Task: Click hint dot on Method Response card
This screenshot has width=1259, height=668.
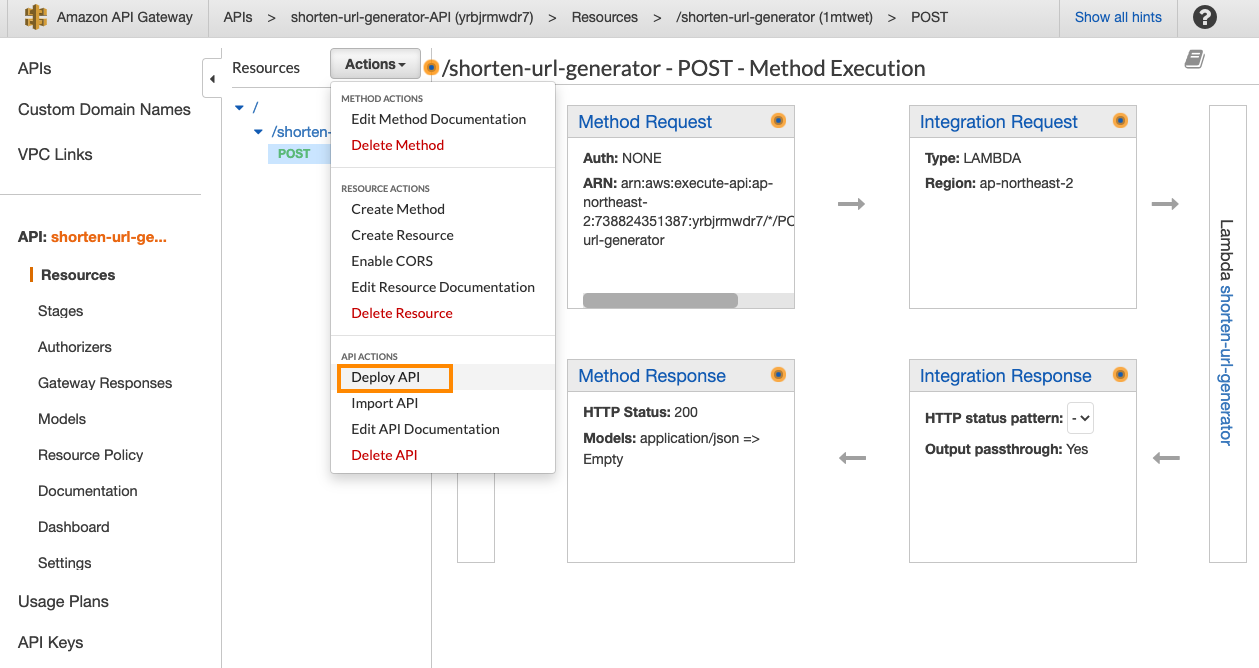Action: (x=778, y=375)
